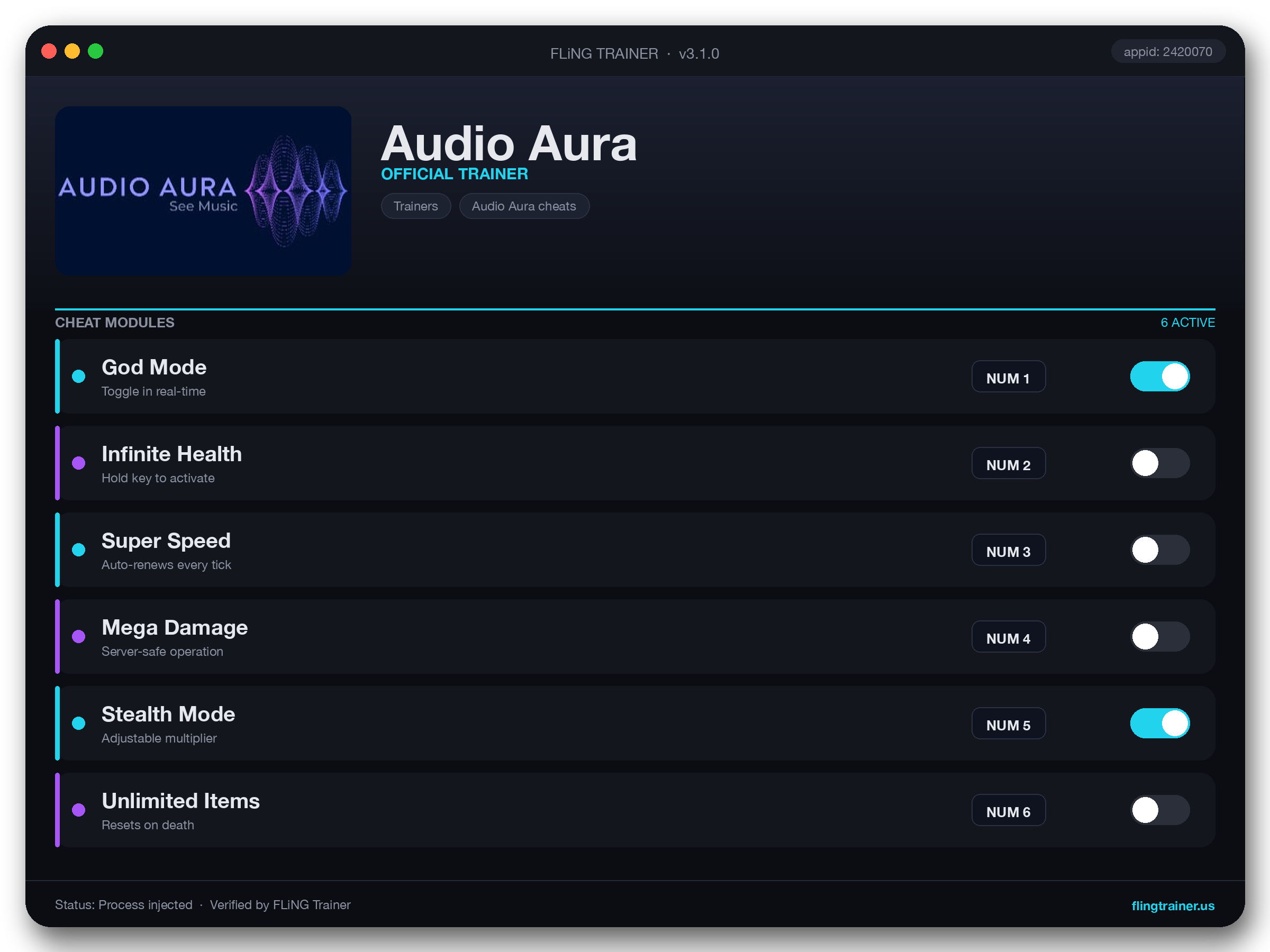The width and height of the screenshot is (1270, 952).
Task: Click the purple status dot beside Infinite Health
Action: [x=79, y=463]
